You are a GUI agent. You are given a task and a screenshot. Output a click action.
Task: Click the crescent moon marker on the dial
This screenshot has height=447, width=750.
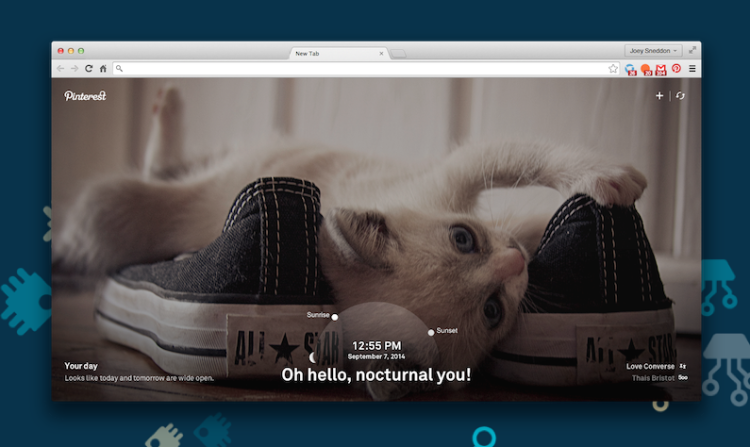[x=313, y=357]
